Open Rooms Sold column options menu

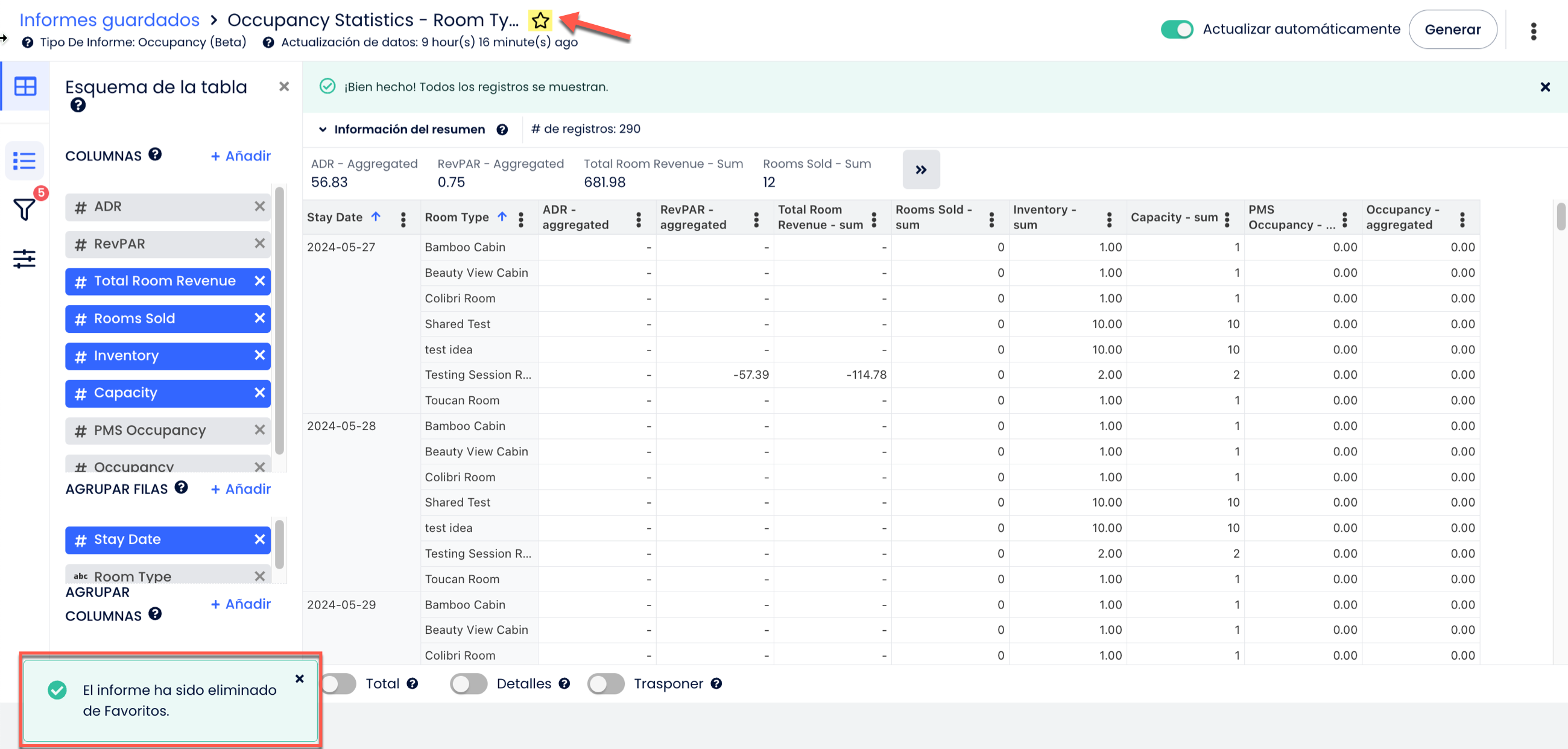pos(991,219)
